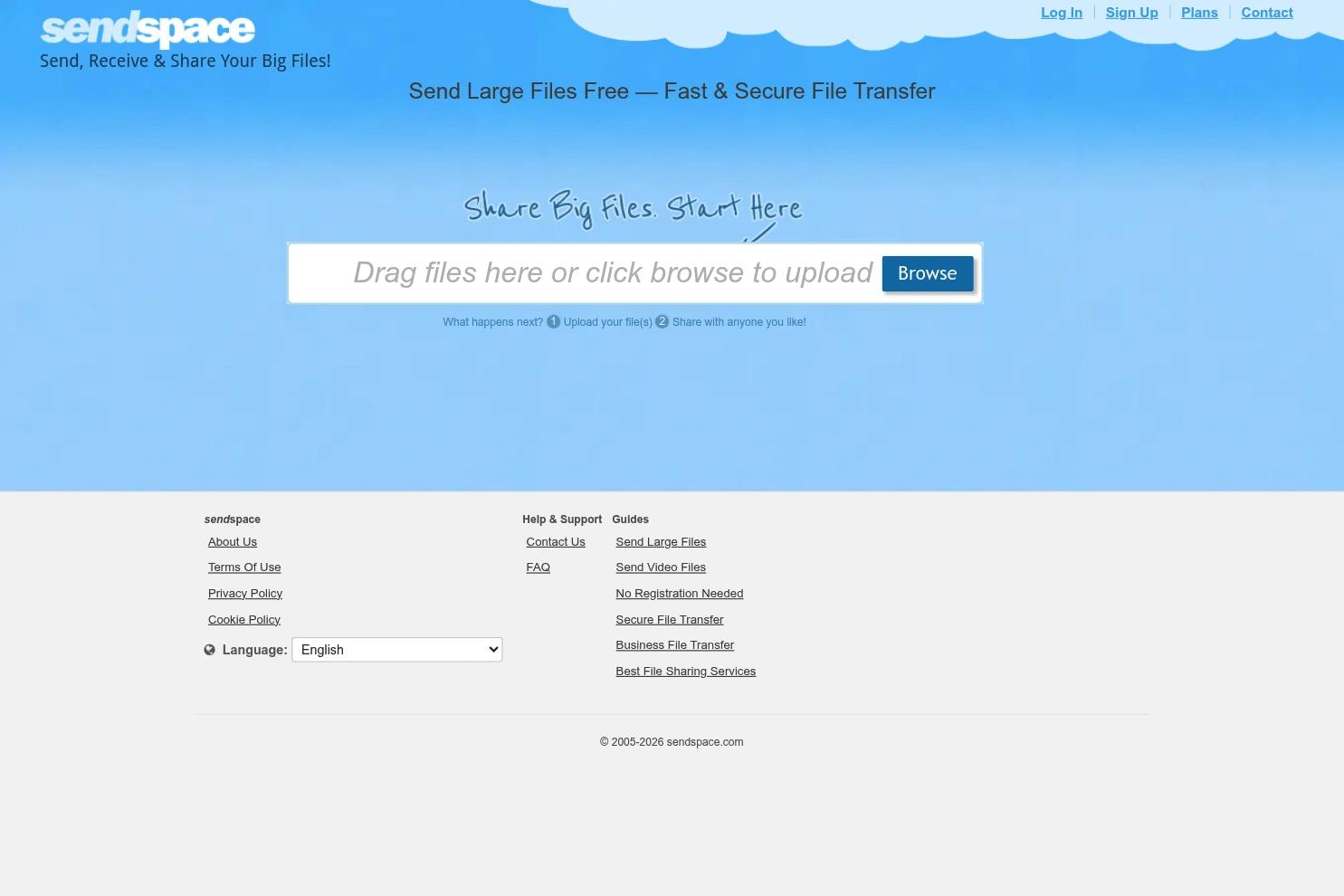
Task: Click the 'sendspace' footer column heading
Action: coord(233,519)
